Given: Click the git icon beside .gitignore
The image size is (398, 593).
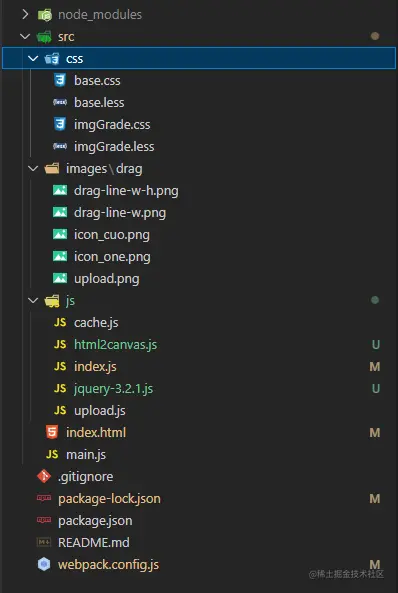Looking at the screenshot, I should point(44,476).
